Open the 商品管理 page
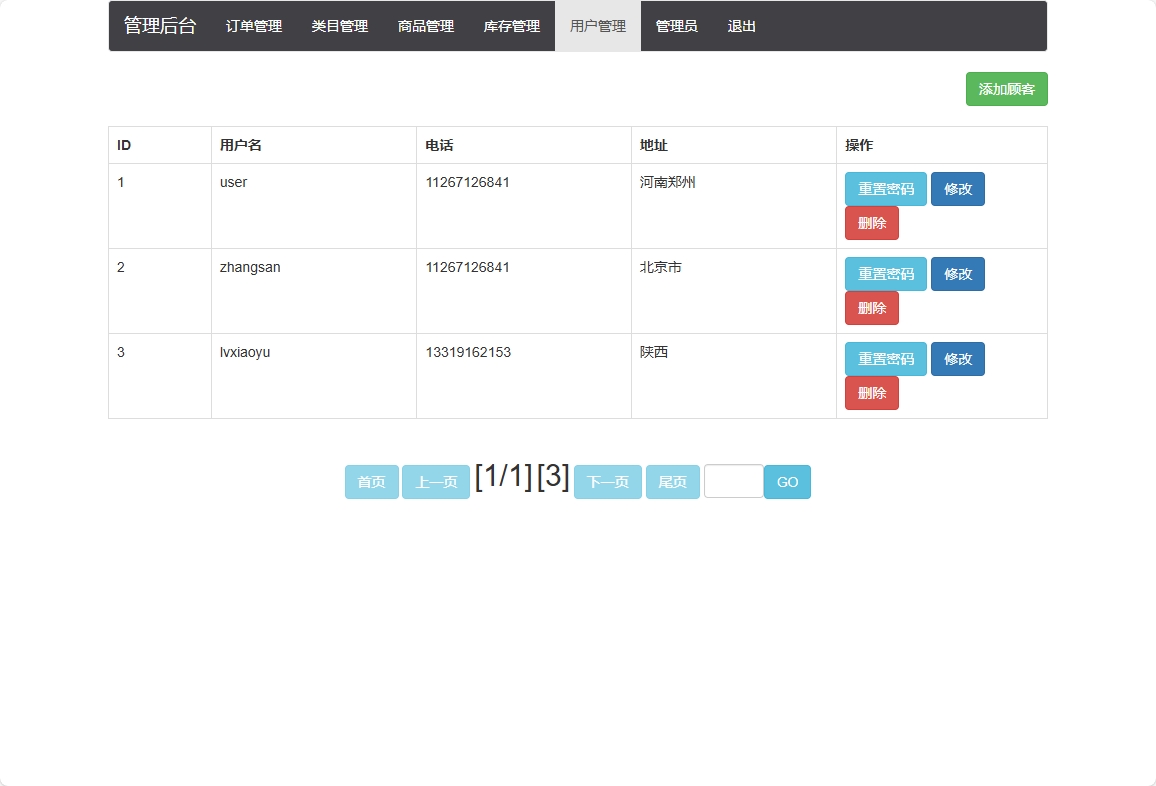Image resolution: width=1156 pixels, height=786 pixels. coord(426,26)
